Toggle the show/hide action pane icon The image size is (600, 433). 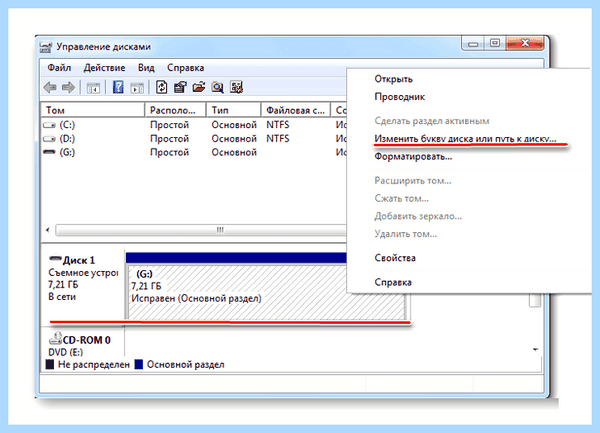tap(137, 88)
